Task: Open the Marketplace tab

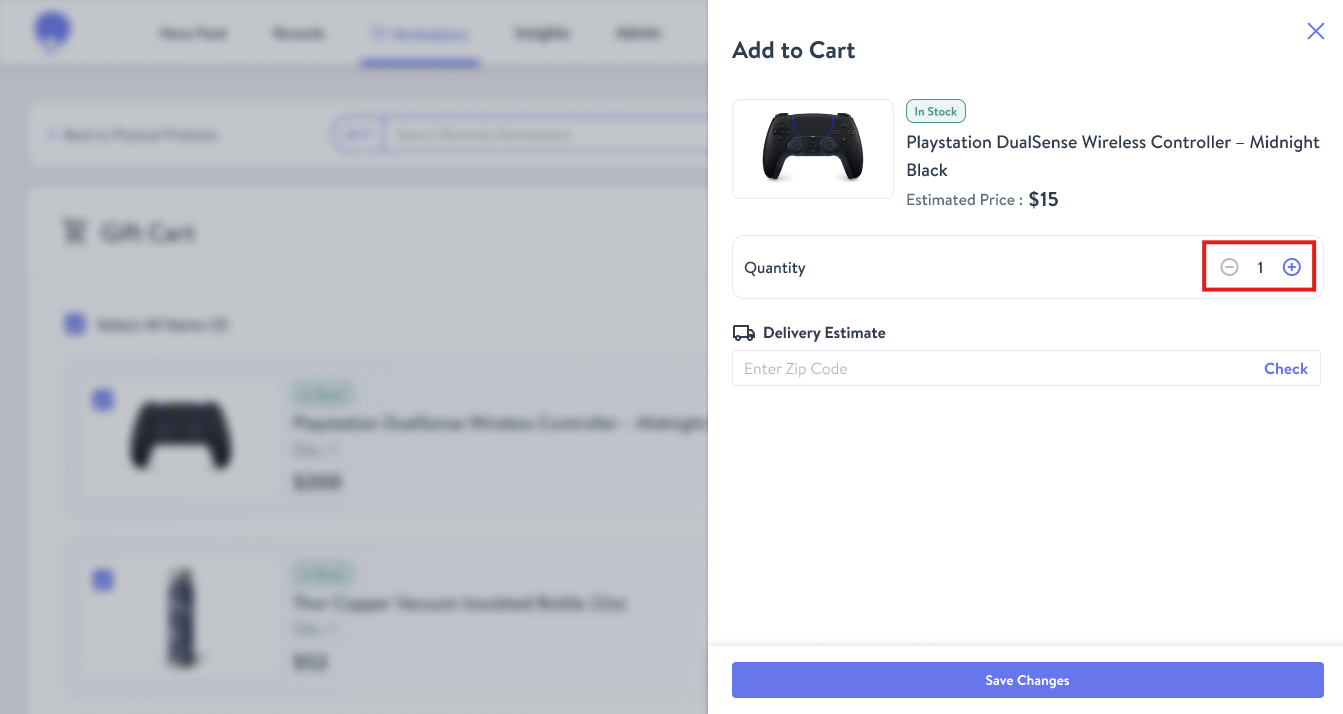Action: 420,34
